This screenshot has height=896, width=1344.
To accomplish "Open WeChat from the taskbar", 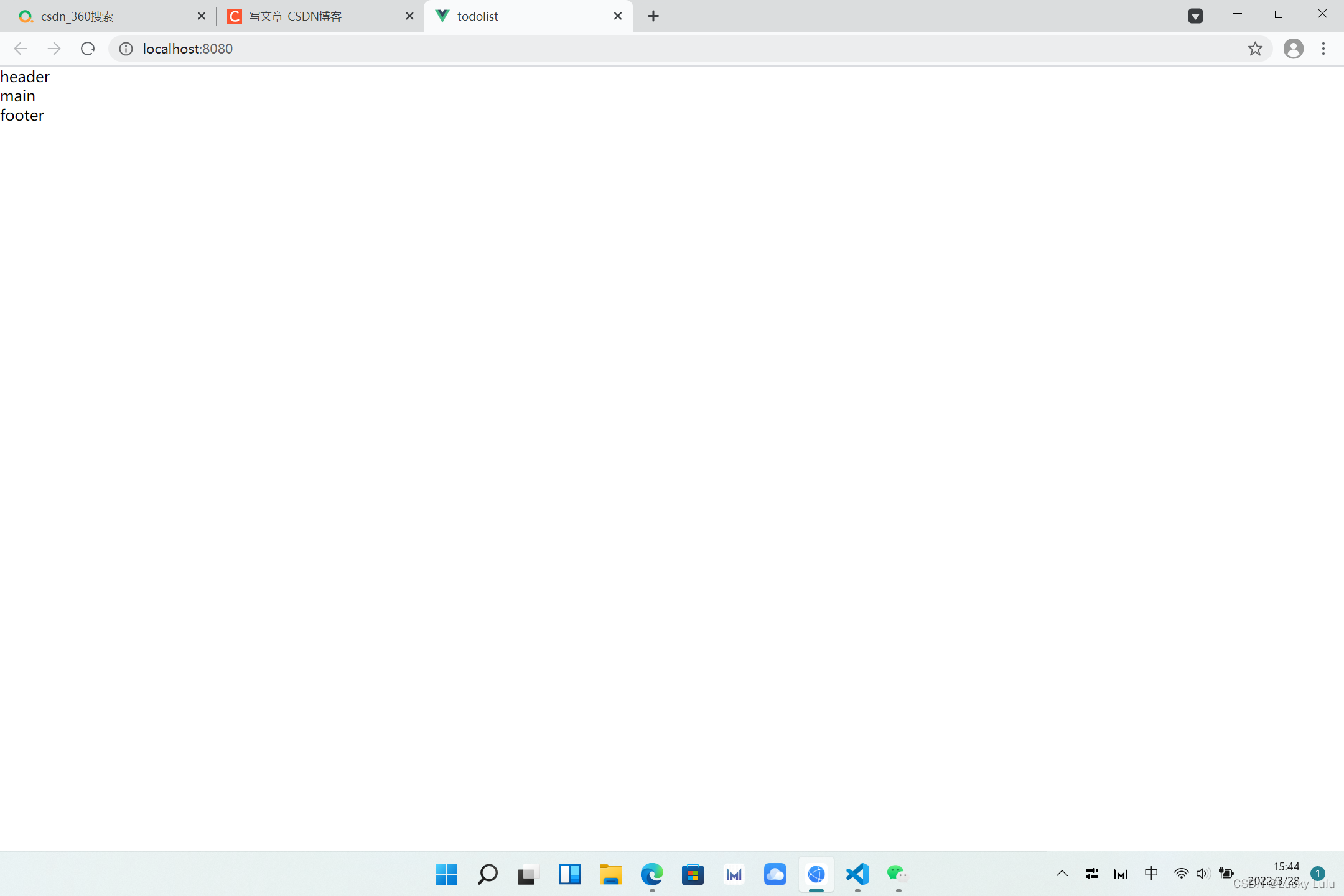I will pos(897,874).
